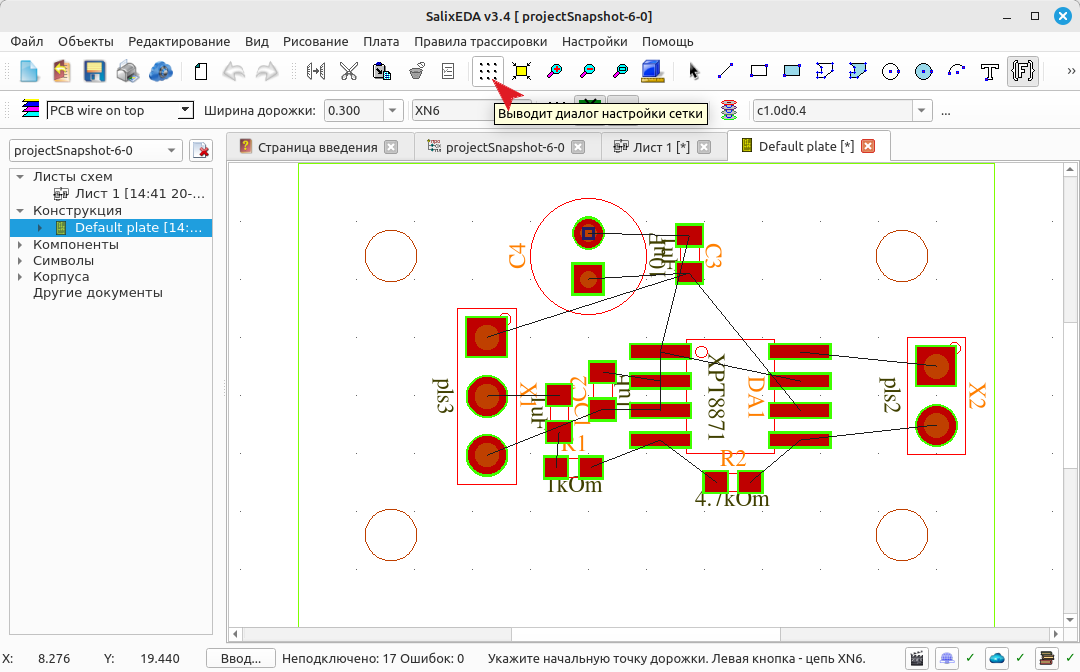
Task: Cut selection with scissors icon
Action: pos(349,71)
